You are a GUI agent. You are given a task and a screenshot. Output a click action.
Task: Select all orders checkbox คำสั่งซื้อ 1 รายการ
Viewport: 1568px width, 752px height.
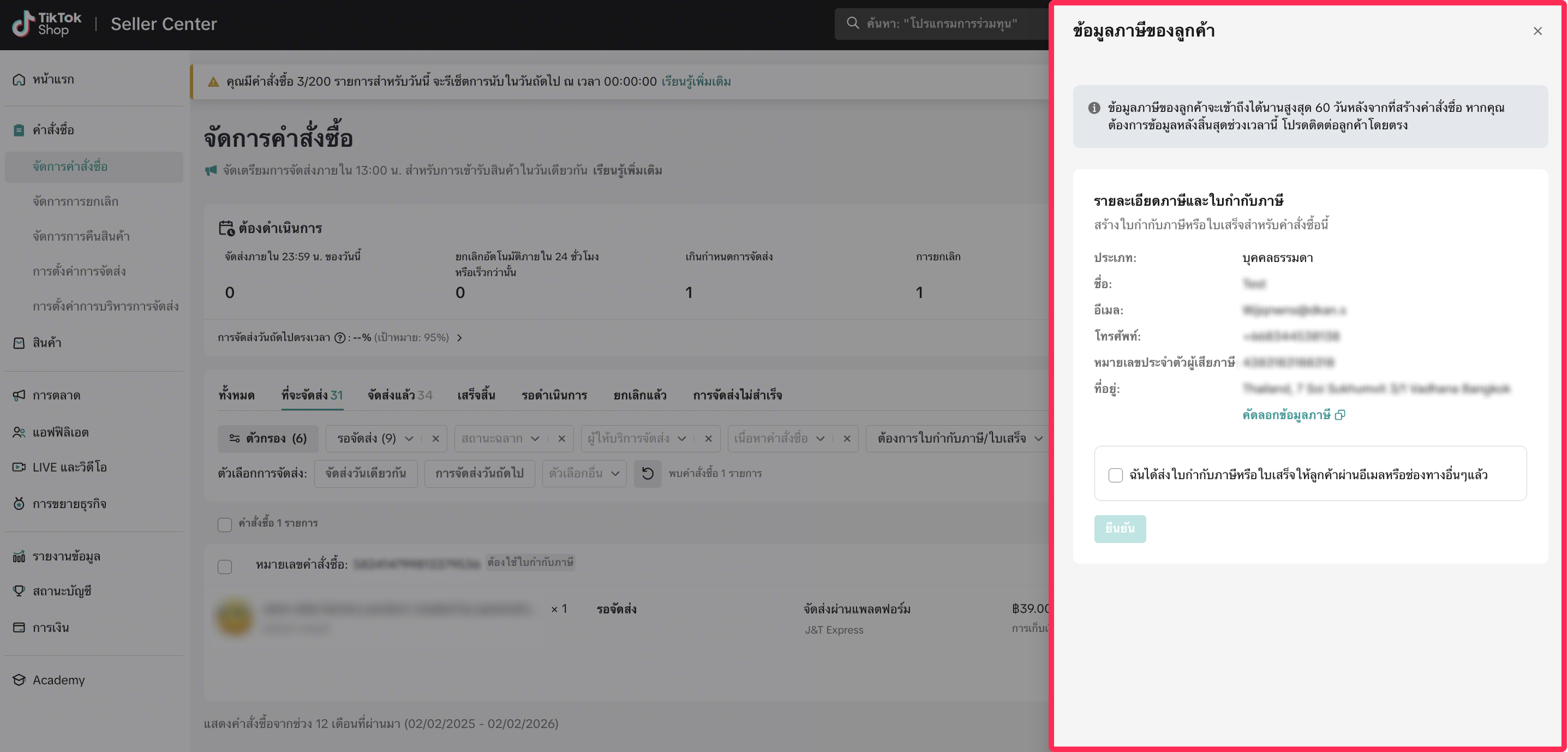tap(225, 524)
